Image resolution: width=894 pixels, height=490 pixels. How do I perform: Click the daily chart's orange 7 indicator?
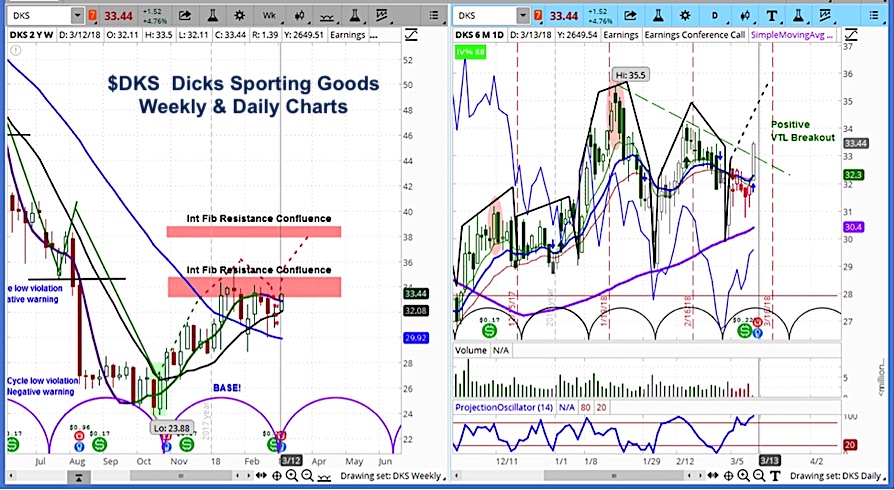tap(538, 15)
